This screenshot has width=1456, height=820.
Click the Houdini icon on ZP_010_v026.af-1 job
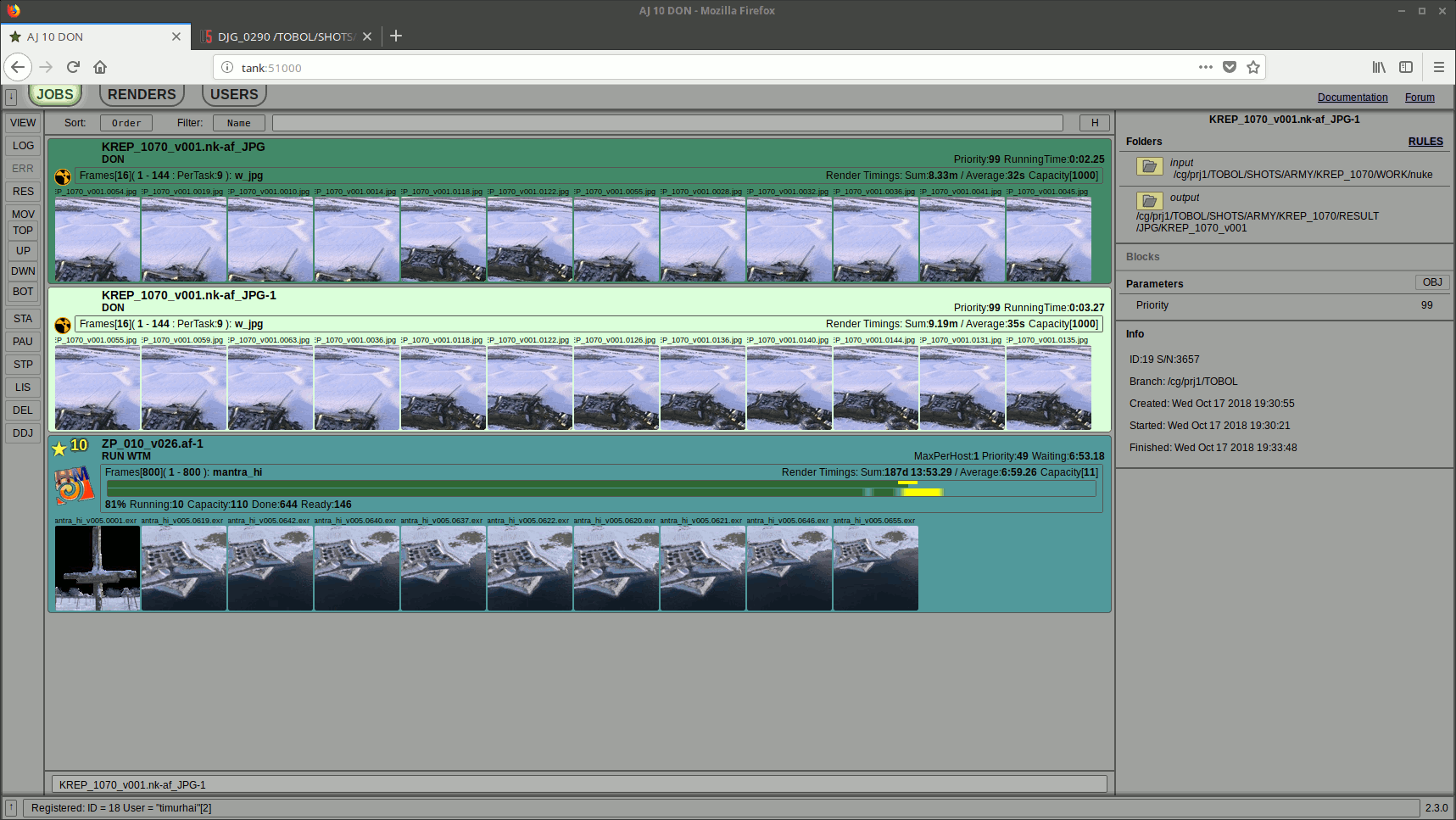74,486
